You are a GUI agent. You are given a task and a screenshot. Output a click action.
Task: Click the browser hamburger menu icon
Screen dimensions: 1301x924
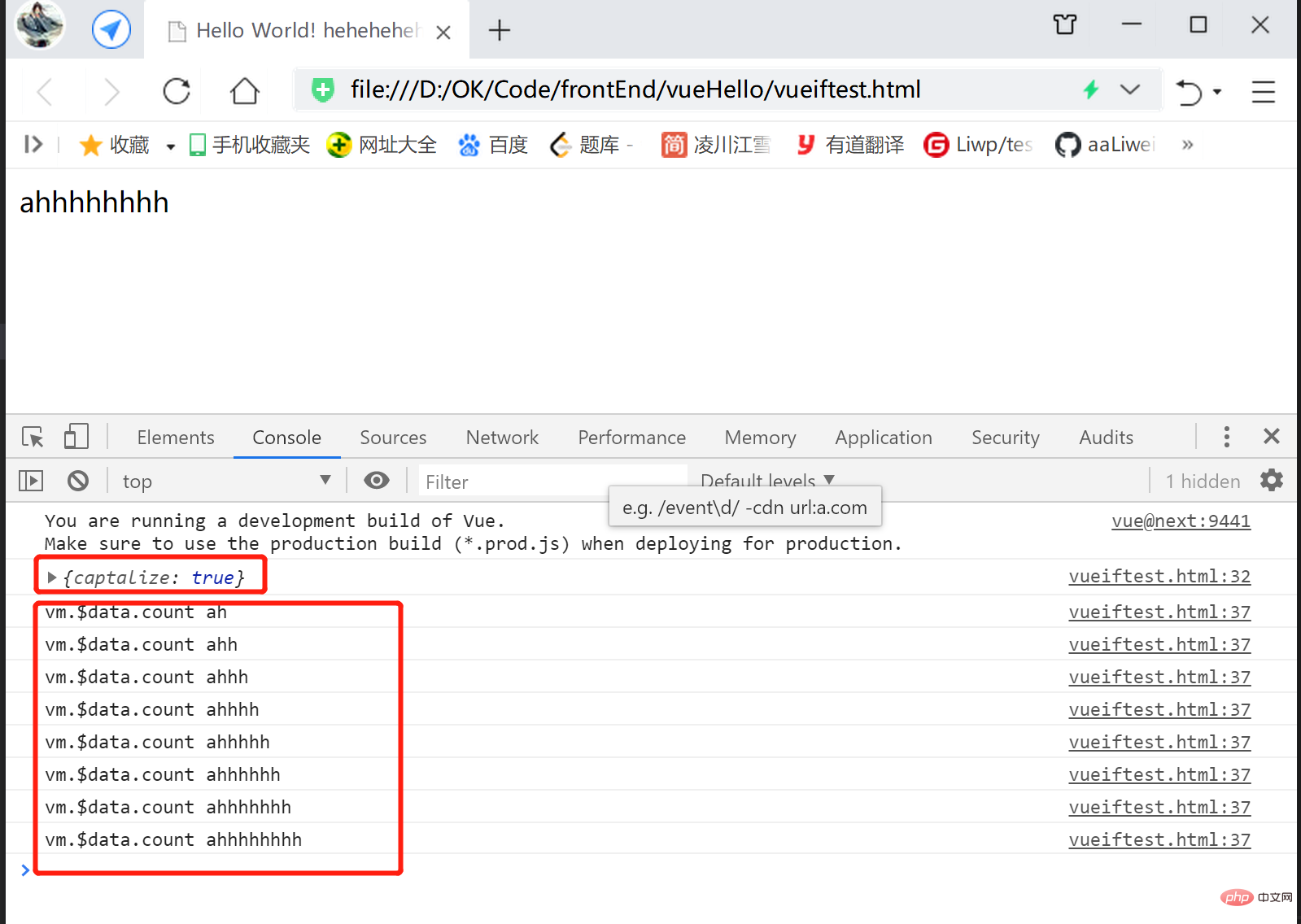(x=1263, y=91)
